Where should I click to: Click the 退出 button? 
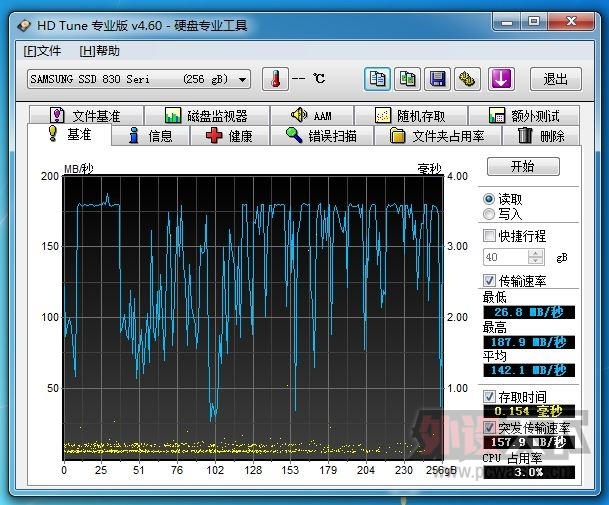click(x=556, y=79)
